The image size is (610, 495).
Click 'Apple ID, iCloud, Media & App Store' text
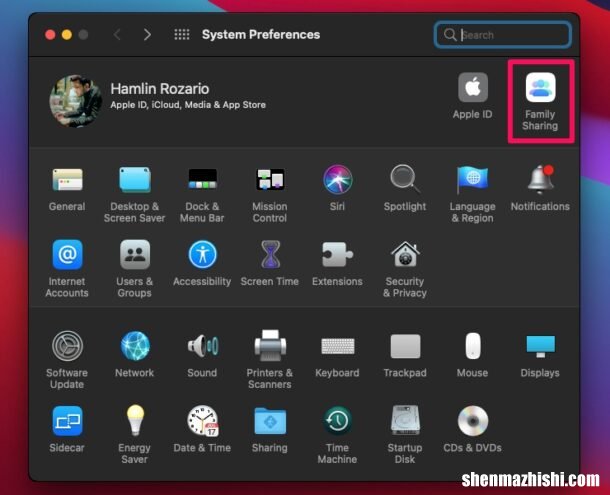point(188,105)
